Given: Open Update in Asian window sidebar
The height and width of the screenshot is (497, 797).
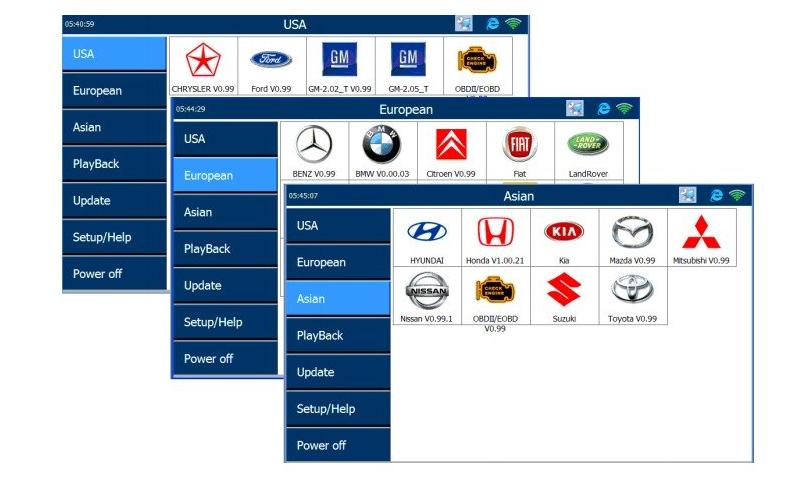Looking at the screenshot, I should point(338,372).
